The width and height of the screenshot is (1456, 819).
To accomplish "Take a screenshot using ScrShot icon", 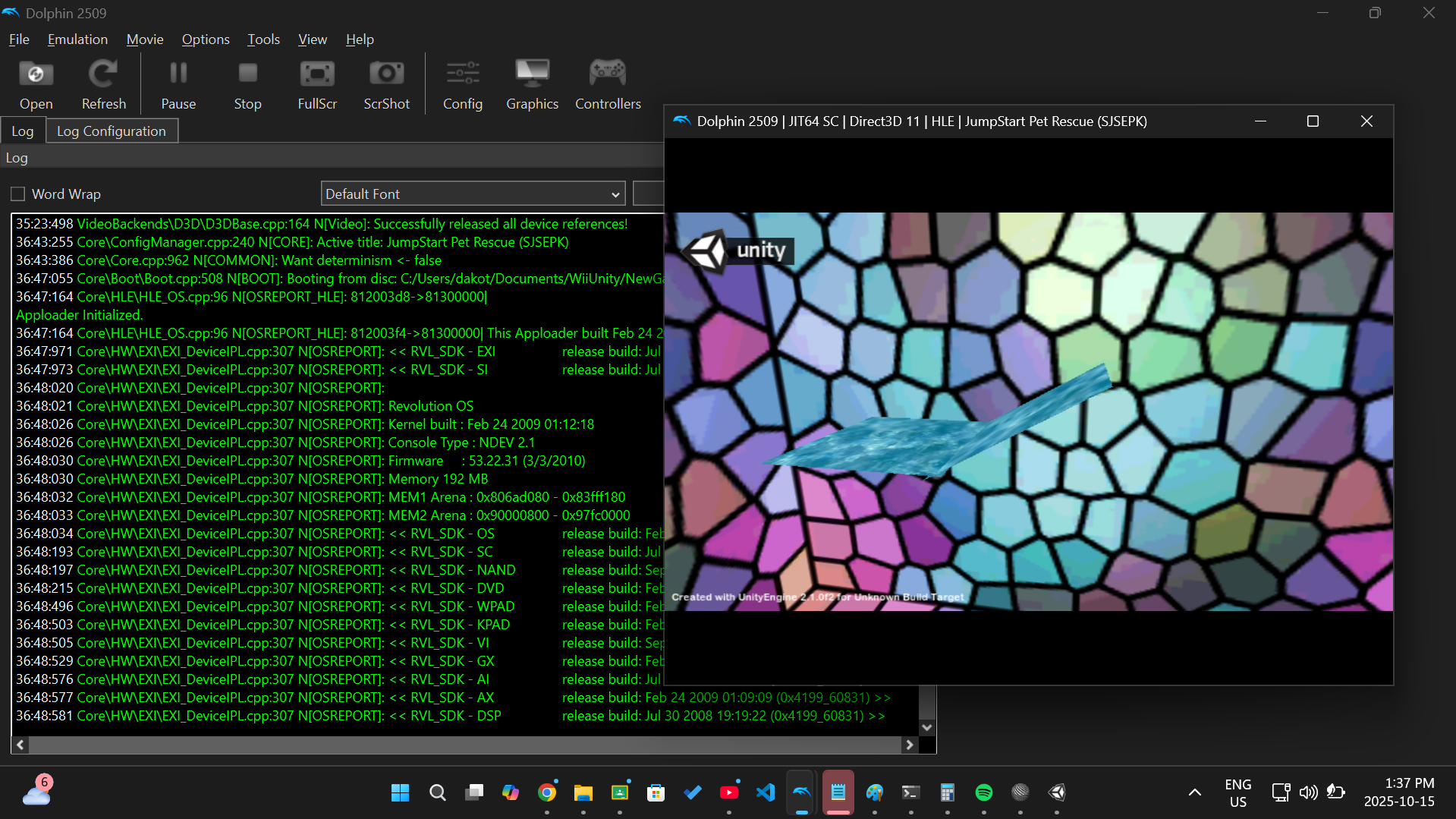I will coord(386,84).
